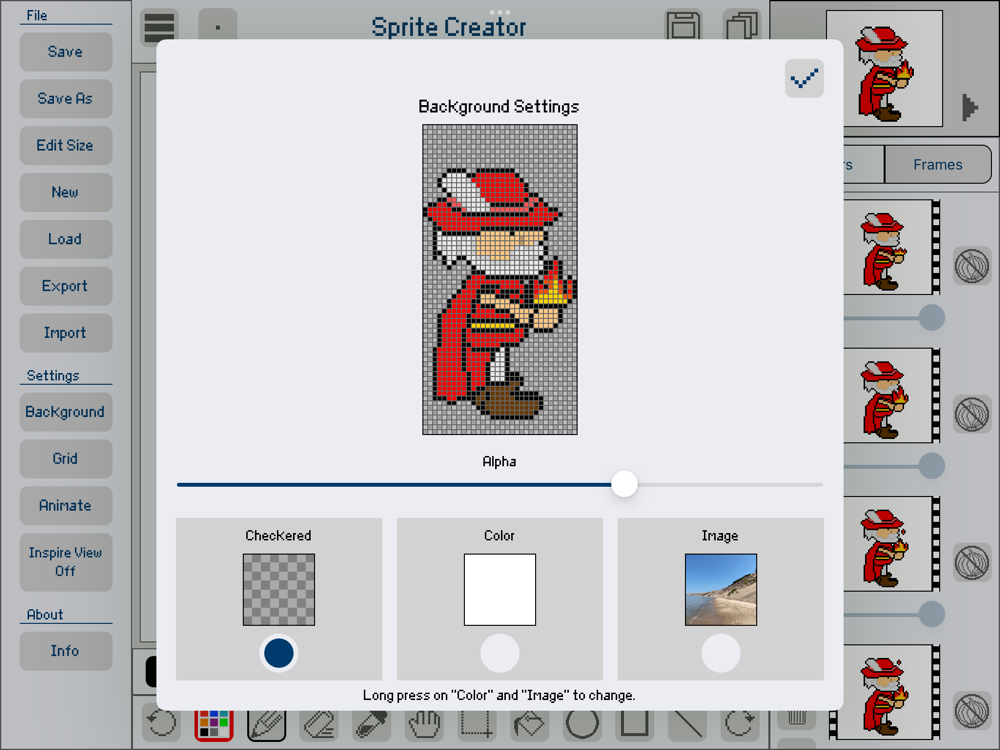Click the trash delete frame icon
Viewport: 1000px width, 750px height.
pos(797,719)
